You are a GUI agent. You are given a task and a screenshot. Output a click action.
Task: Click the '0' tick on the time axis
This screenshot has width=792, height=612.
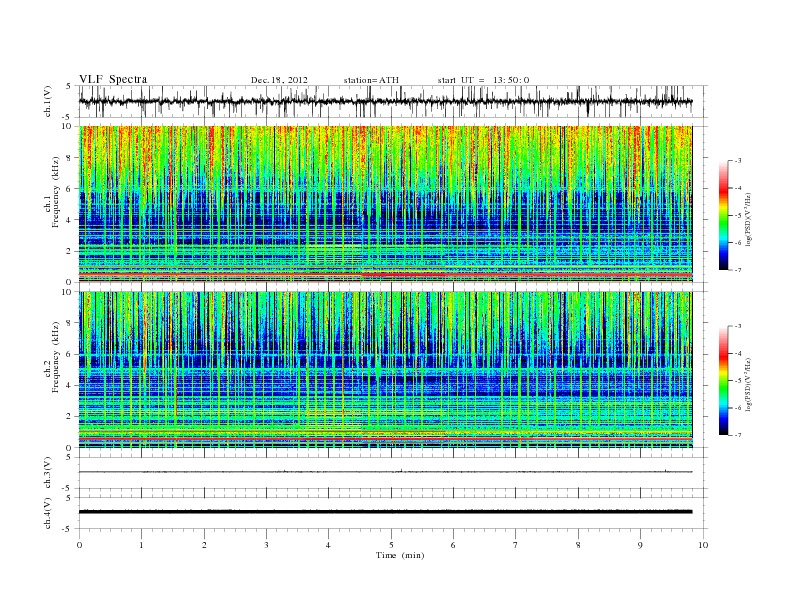point(79,545)
